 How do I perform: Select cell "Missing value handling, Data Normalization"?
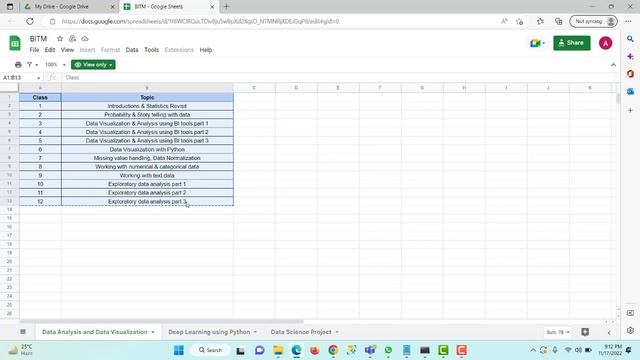147,158
